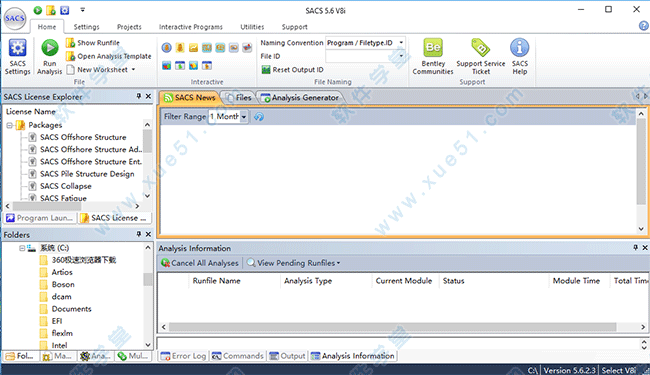
Task: Click Open Analysis Template
Action: click(x=109, y=56)
